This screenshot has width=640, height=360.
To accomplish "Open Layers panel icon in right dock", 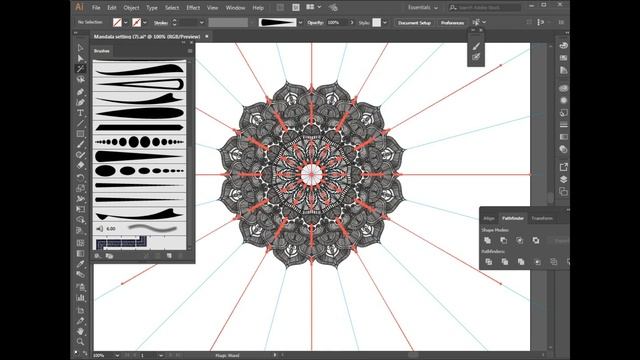I will [563, 179].
